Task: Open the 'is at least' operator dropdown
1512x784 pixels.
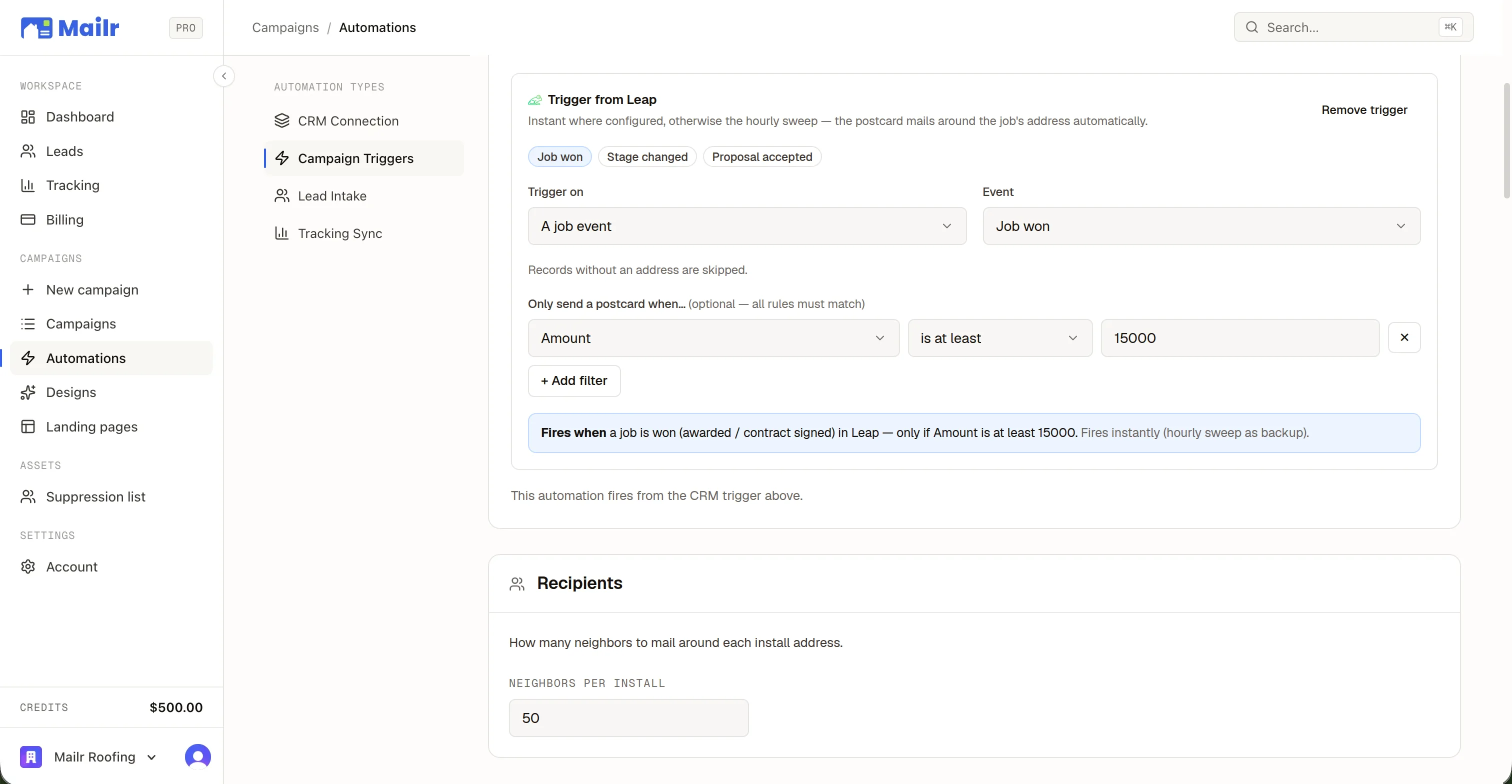Action: (999, 338)
